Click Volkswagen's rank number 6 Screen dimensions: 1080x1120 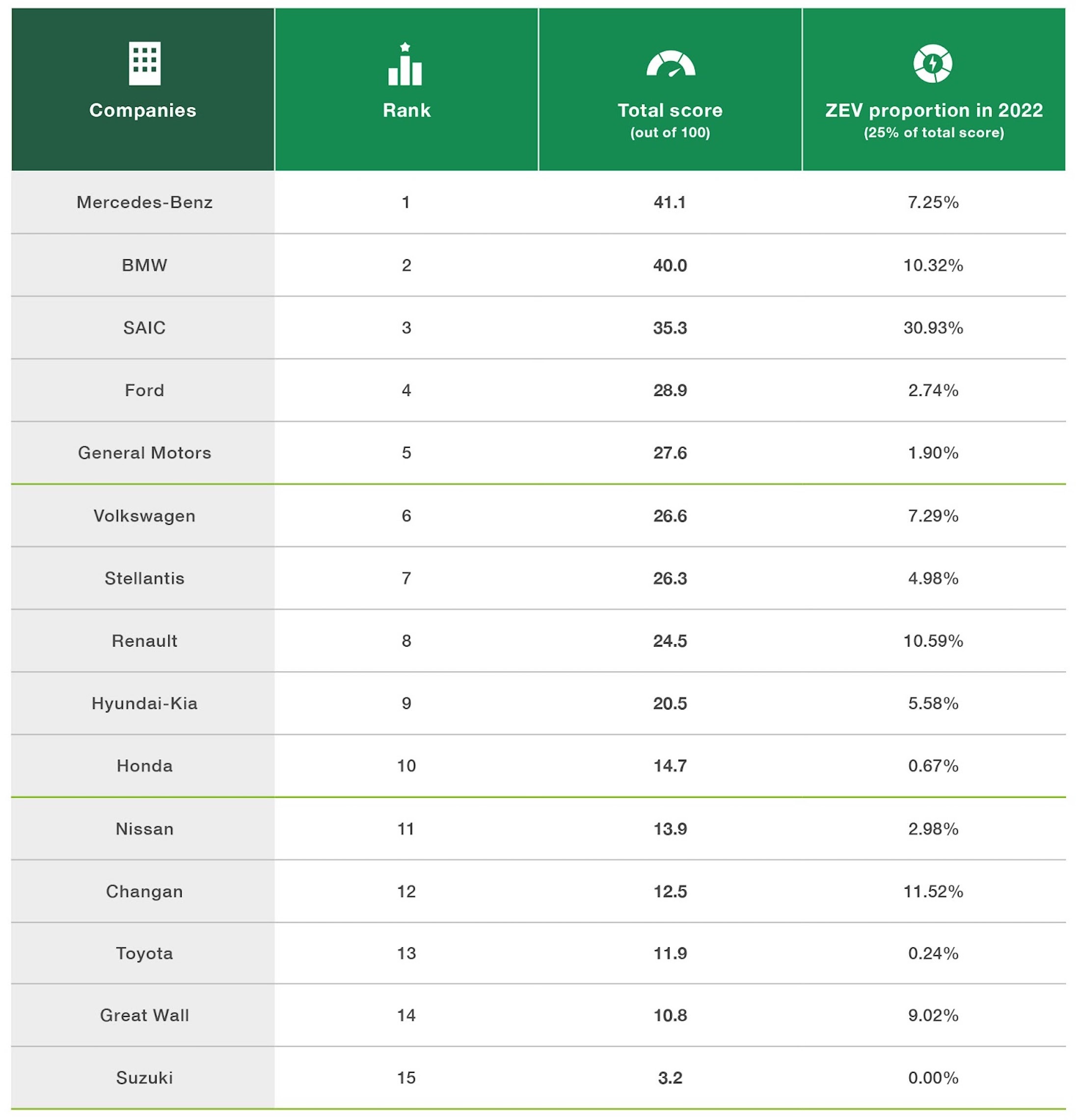click(x=406, y=516)
